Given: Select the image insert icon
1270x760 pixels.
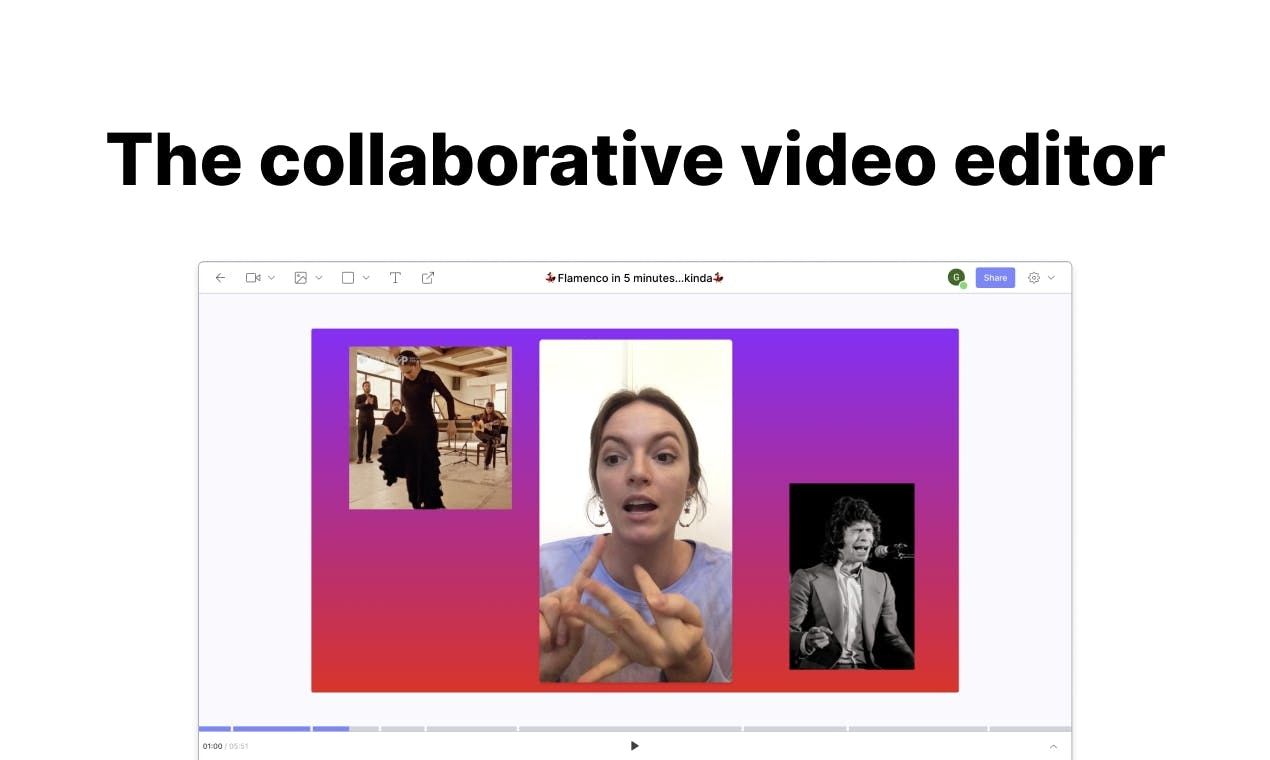Looking at the screenshot, I should (300, 278).
